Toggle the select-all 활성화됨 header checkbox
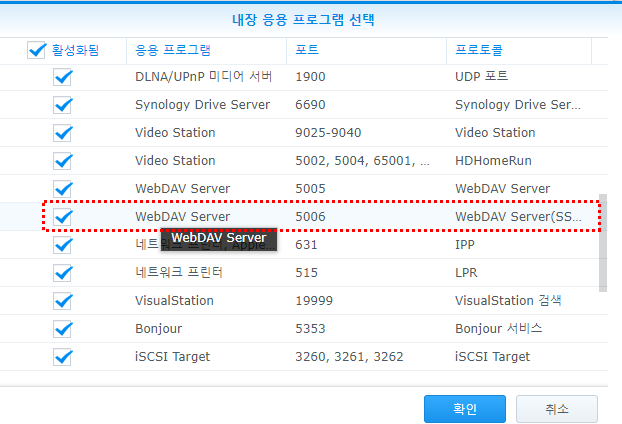Screen dimensions: 622x424 point(37,49)
